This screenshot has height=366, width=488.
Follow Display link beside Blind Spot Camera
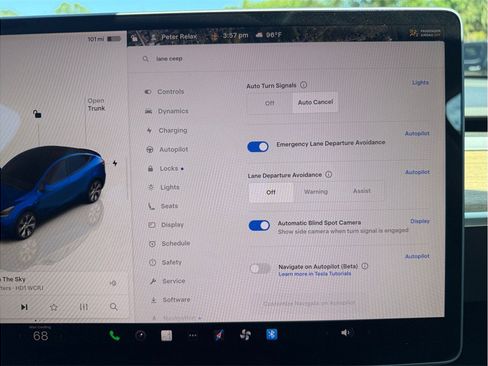[x=420, y=221]
